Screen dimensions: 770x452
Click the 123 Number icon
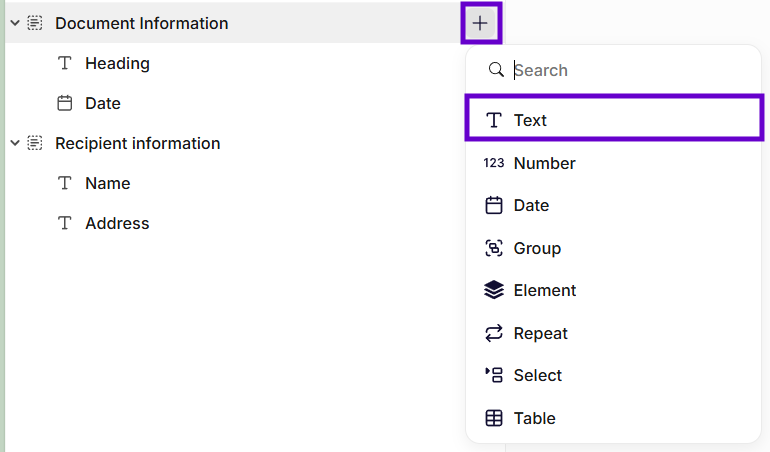coord(494,163)
